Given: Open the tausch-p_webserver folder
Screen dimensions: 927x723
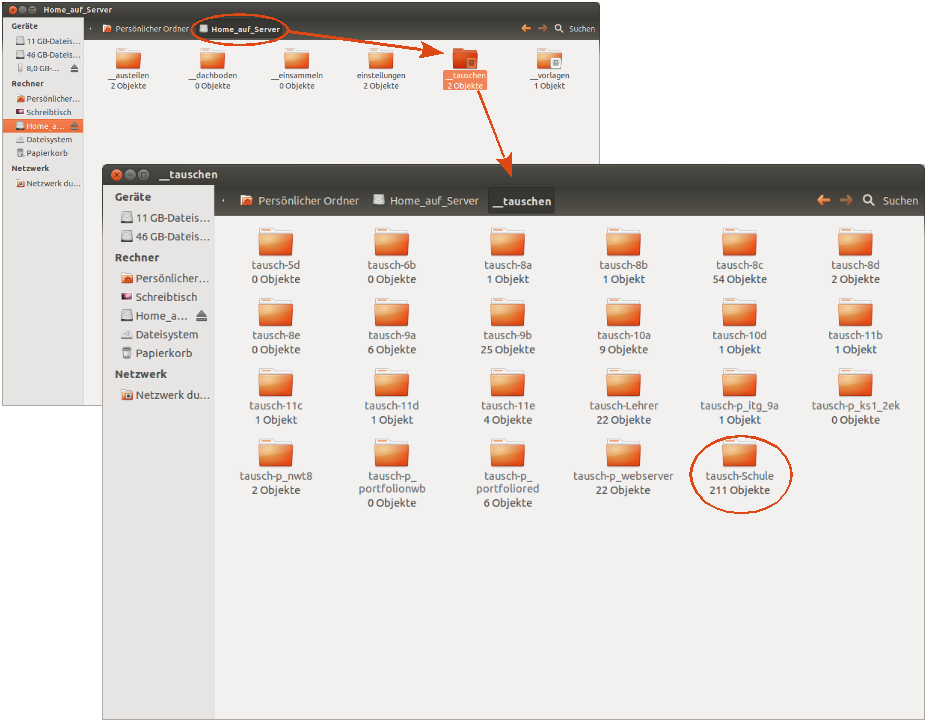Looking at the screenshot, I should (623, 455).
